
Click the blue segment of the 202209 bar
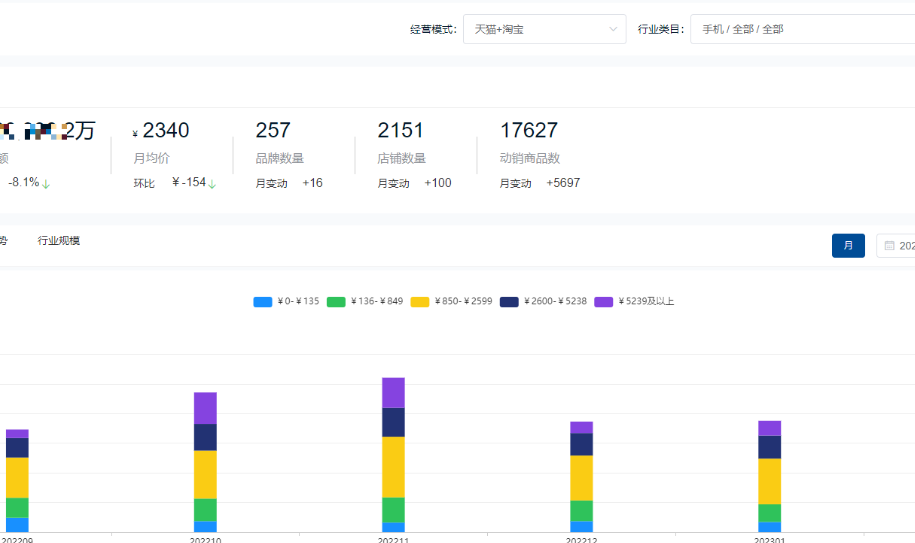point(17,524)
